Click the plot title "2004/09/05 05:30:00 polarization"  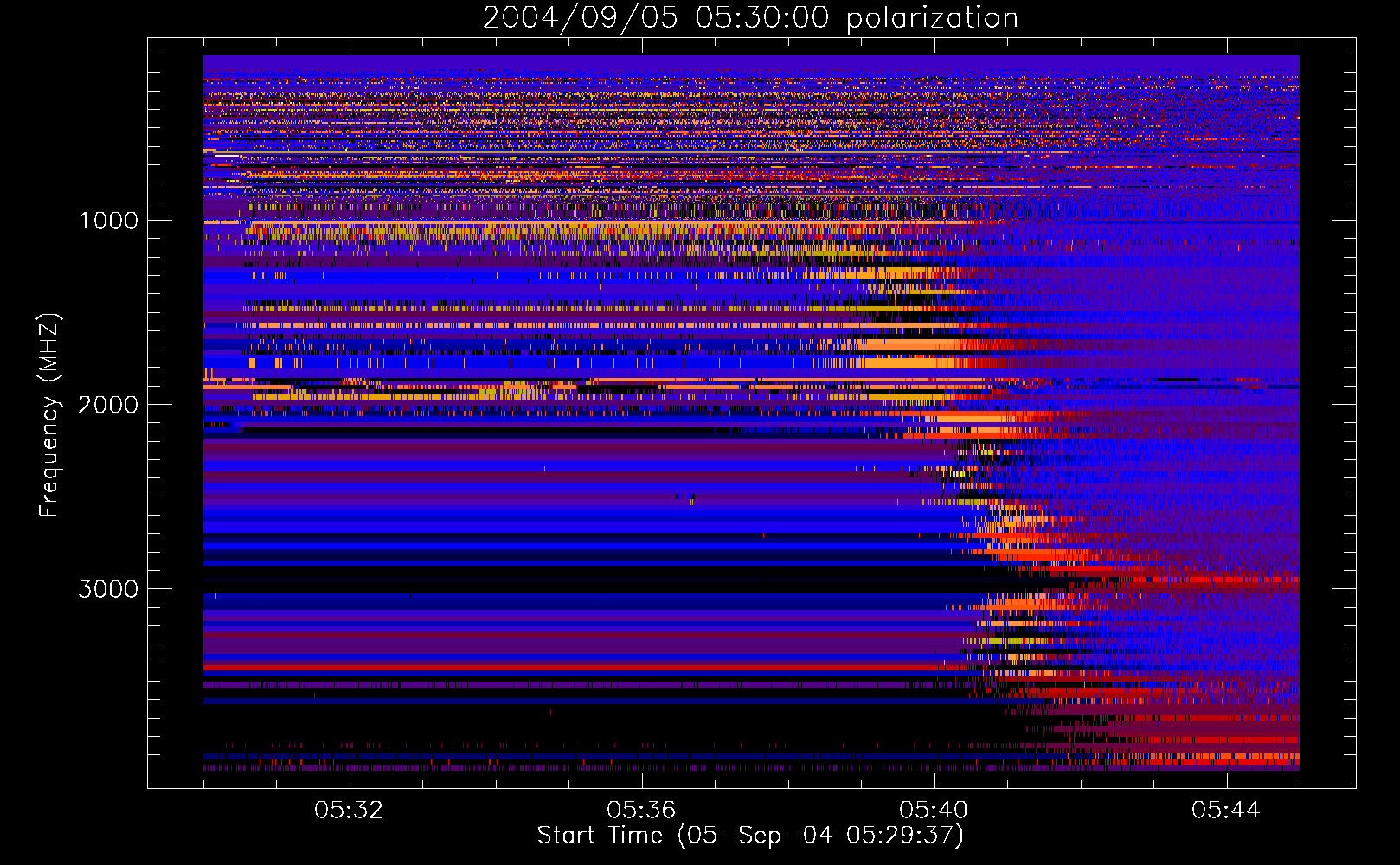tap(750, 18)
